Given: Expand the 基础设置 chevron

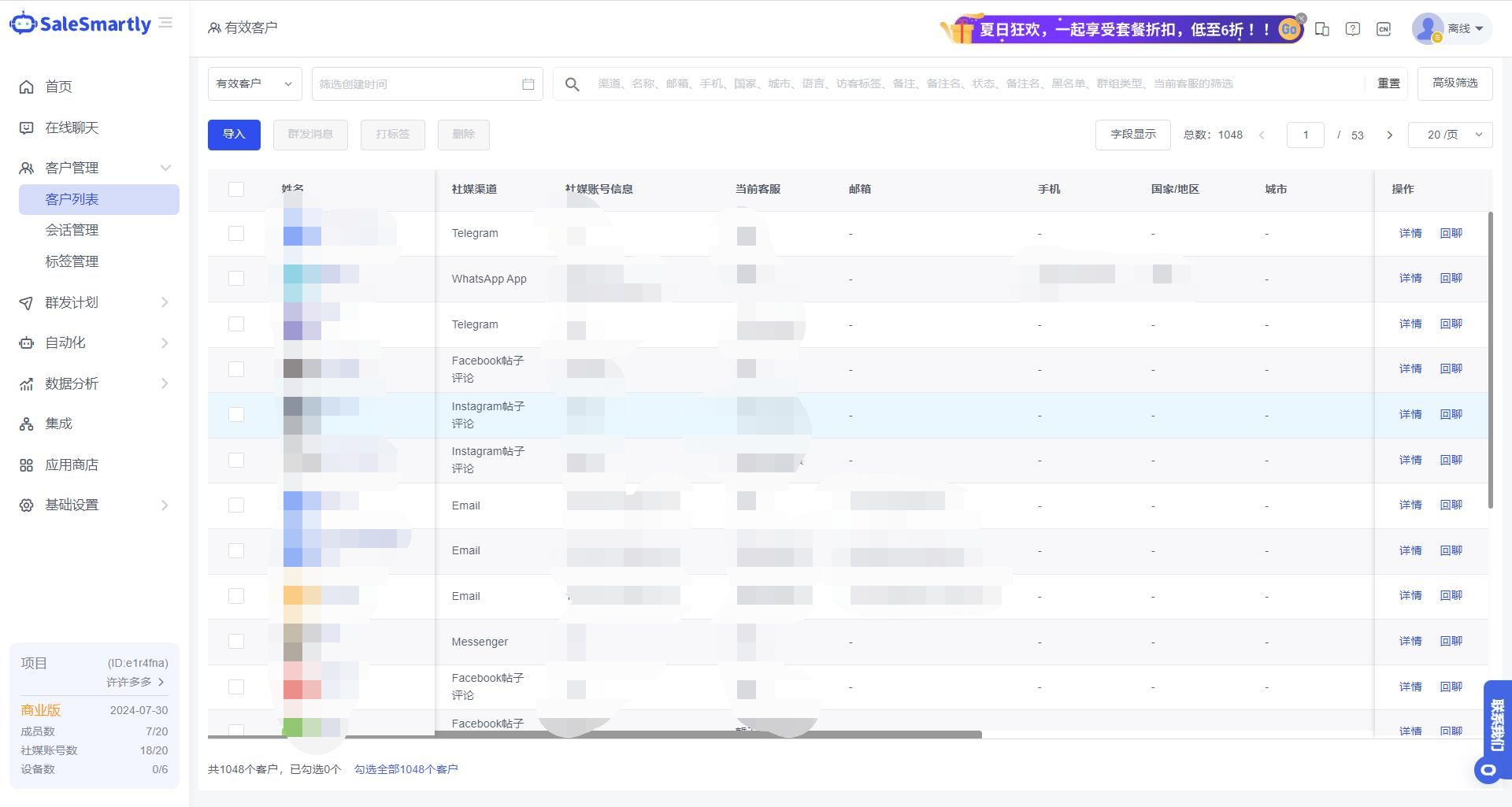Looking at the screenshot, I should click(x=165, y=505).
